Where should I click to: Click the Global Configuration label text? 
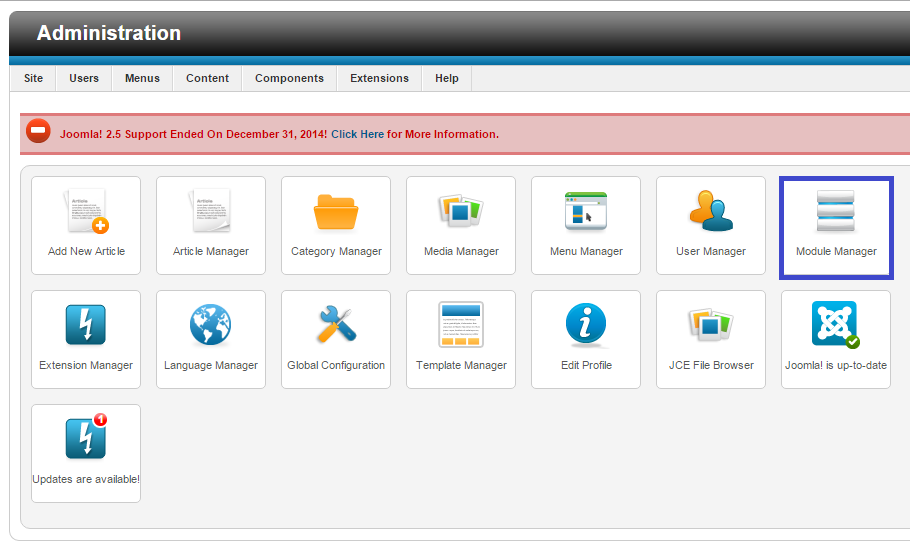[336, 365]
